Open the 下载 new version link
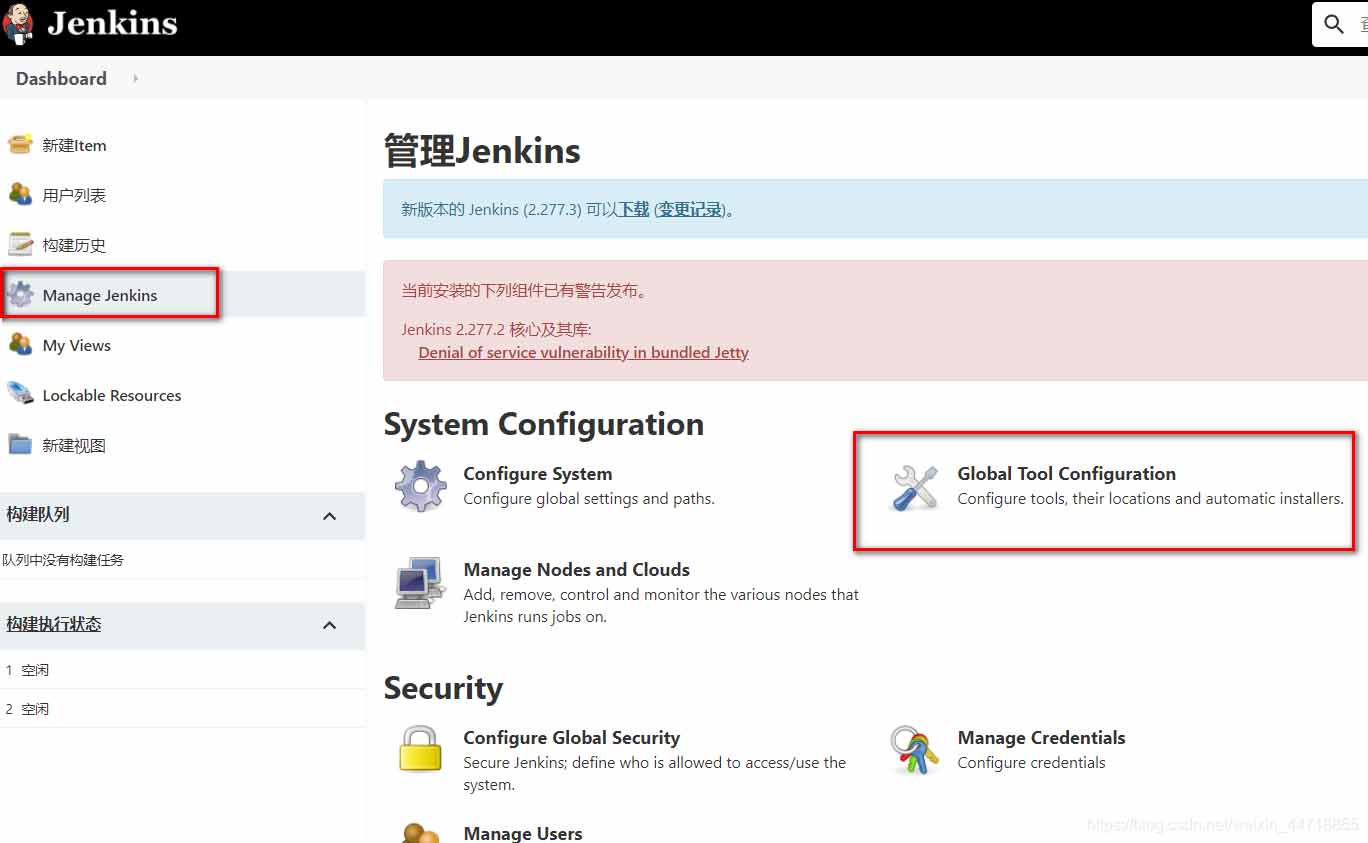Screen dimensions: 1368x843 tap(634, 209)
